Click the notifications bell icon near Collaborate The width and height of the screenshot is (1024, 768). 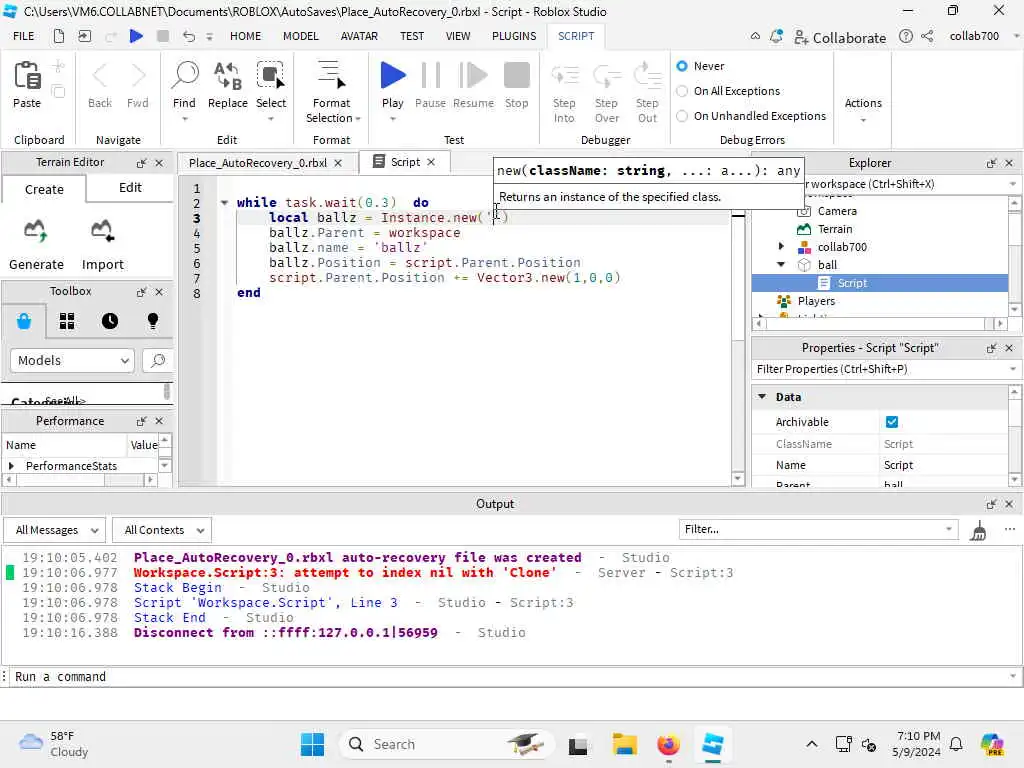click(776, 37)
